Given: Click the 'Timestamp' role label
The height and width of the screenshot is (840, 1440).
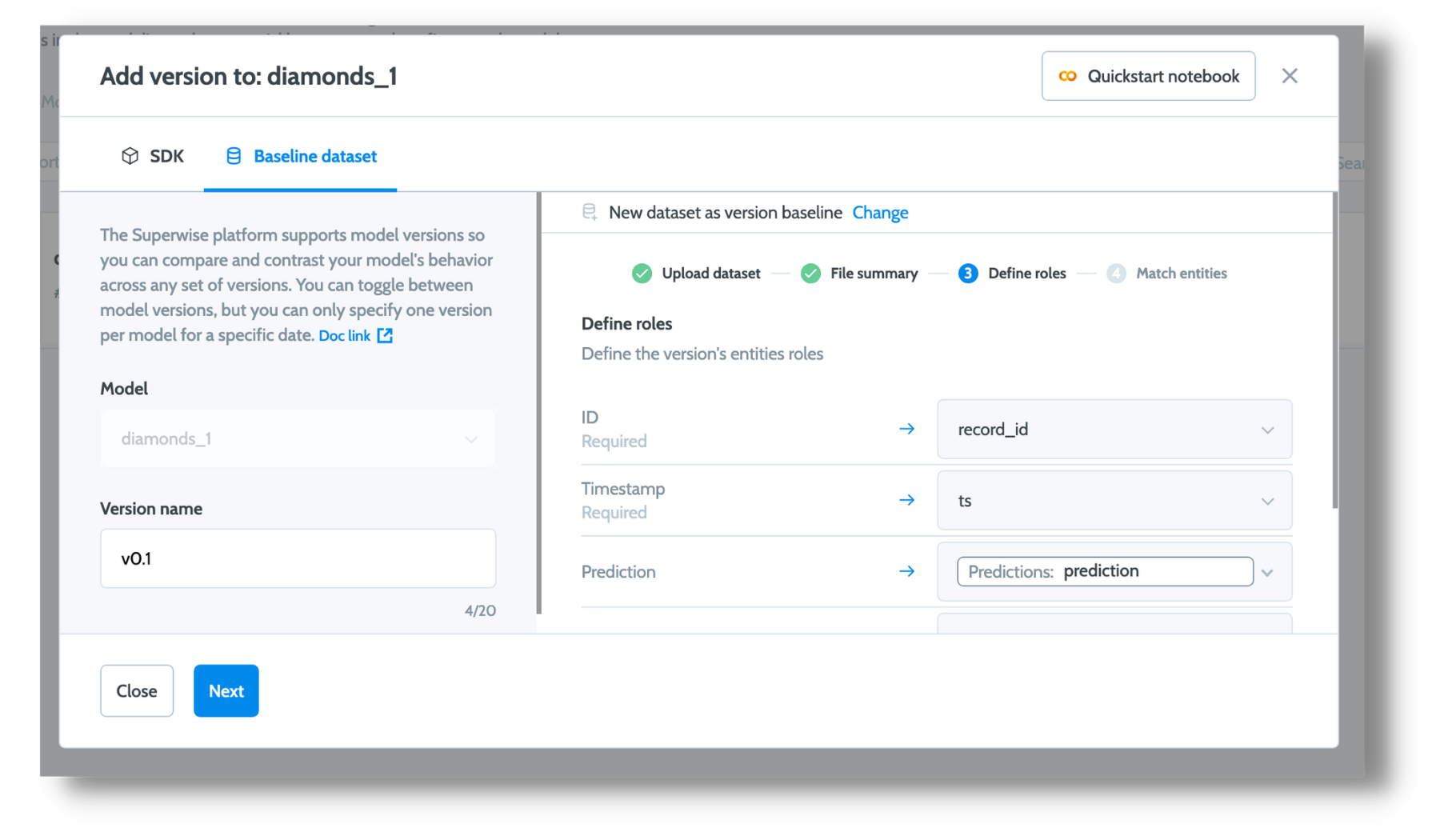Looking at the screenshot, I should coord(622,489).
